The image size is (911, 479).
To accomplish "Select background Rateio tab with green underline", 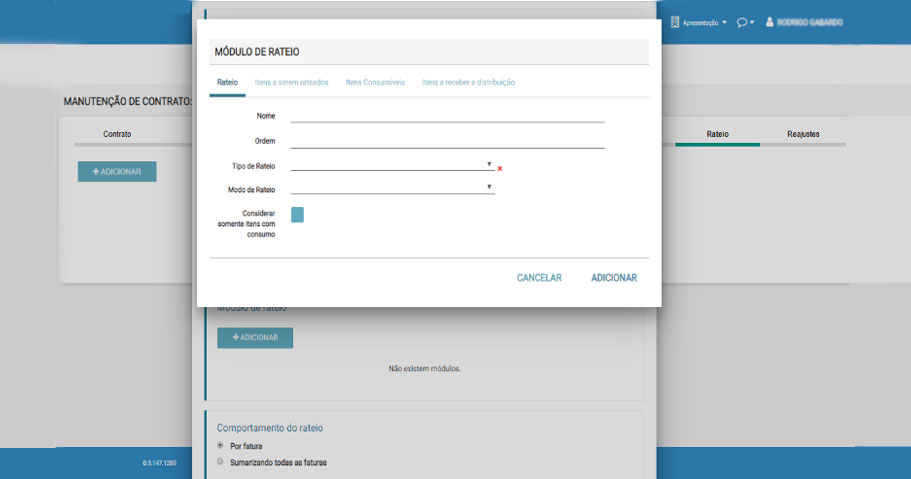I will pos(718,134).
